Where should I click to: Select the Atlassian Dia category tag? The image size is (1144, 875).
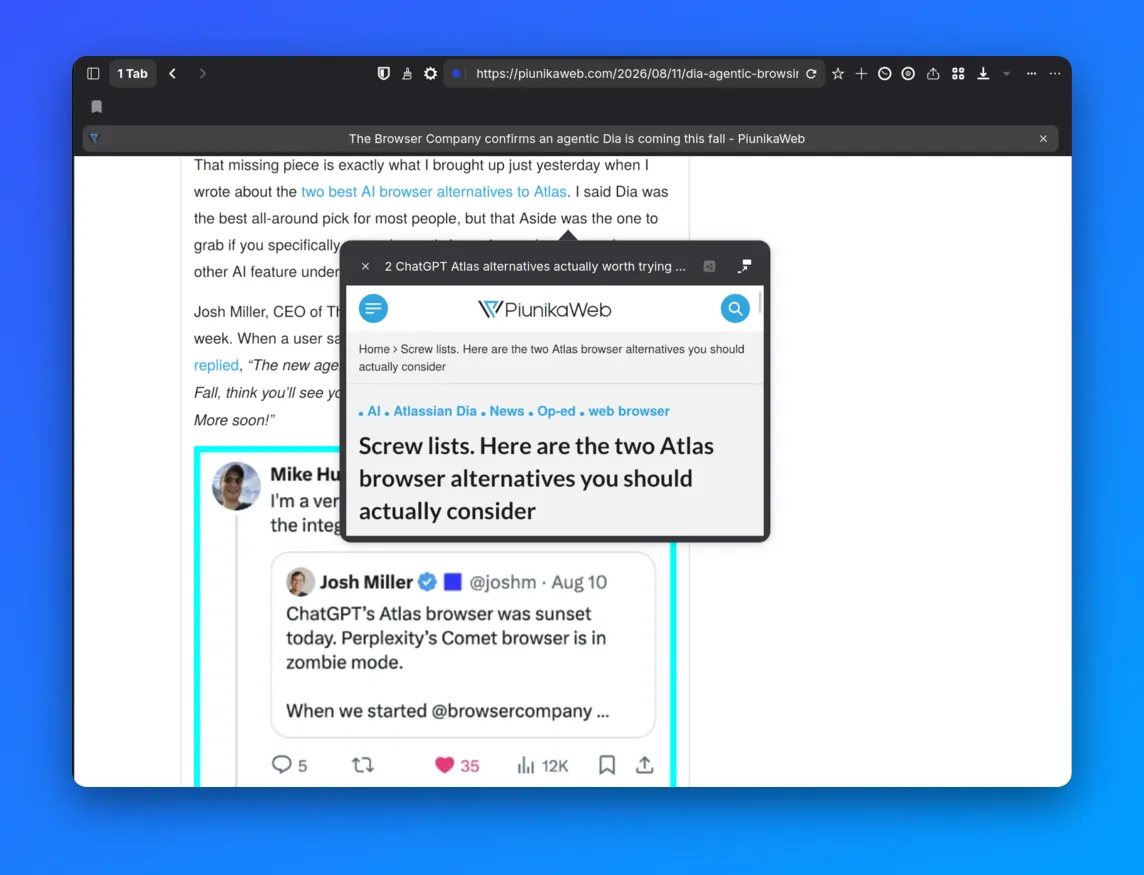435,411
